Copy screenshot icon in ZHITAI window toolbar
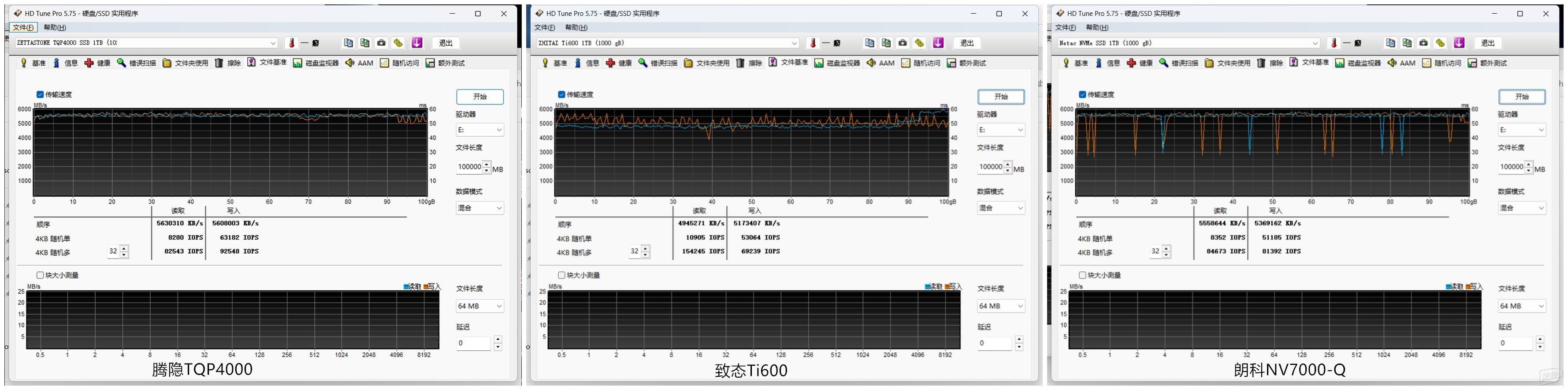Image resolution: width=1568 pixels, height=390 pixels. click(886, 43)
